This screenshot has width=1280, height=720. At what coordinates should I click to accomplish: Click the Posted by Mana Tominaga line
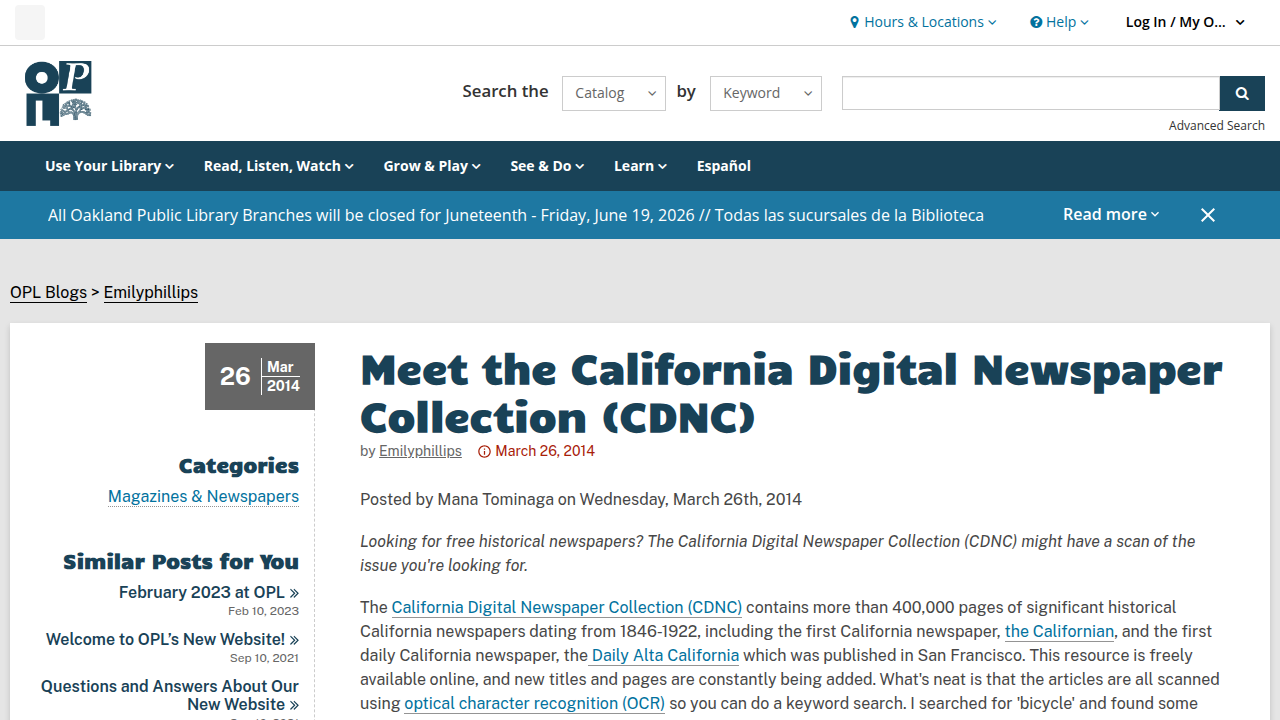(x=581, y=499)
